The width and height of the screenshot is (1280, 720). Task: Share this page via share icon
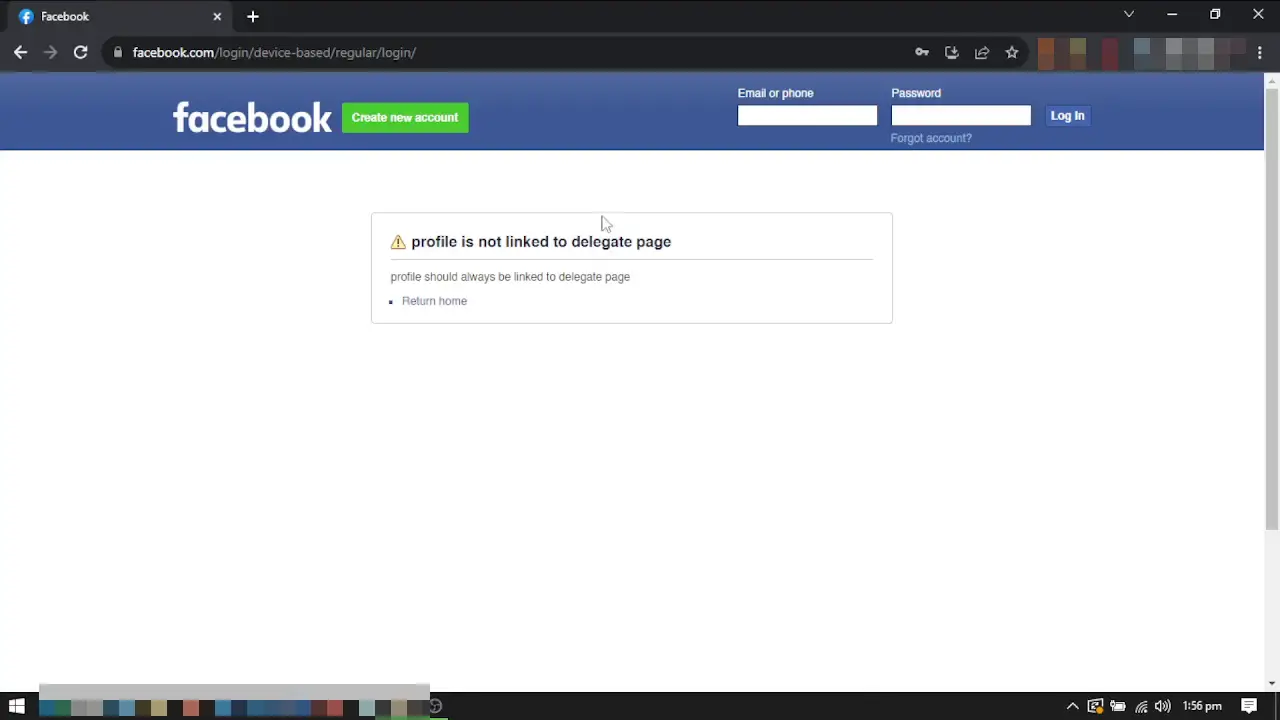pos(982,52)
